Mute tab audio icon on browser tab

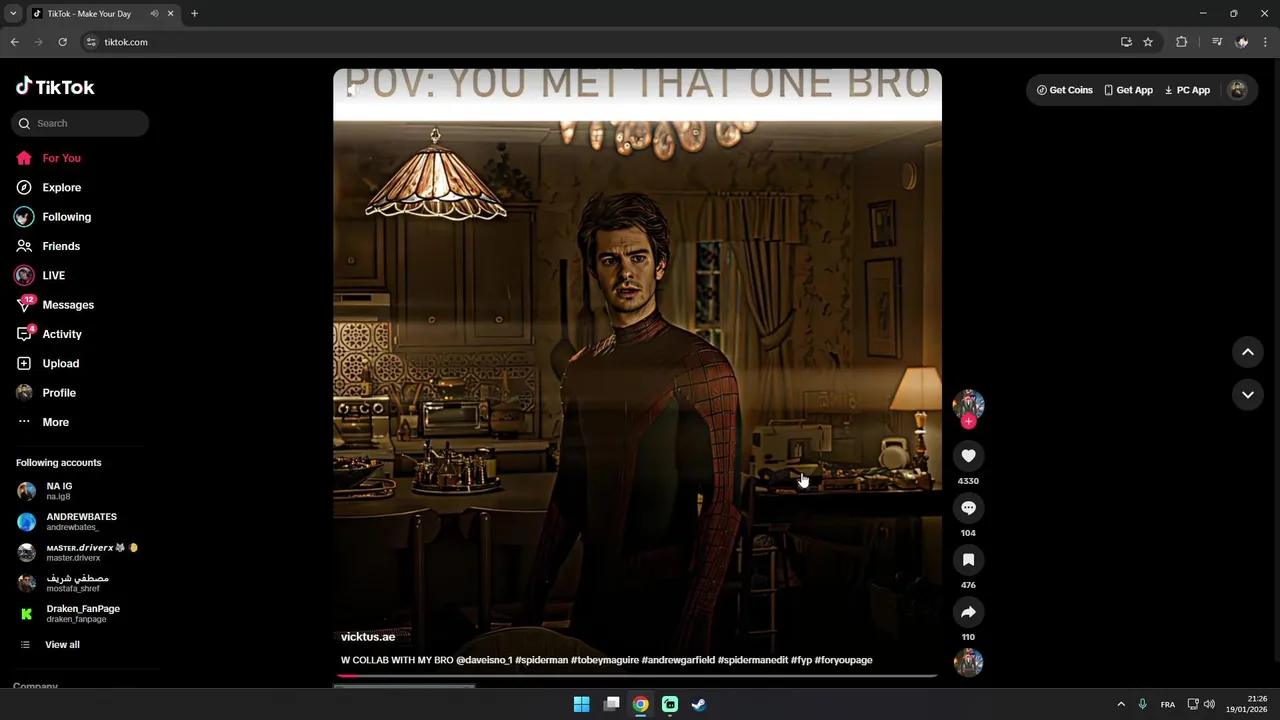[x=154, y=14]
